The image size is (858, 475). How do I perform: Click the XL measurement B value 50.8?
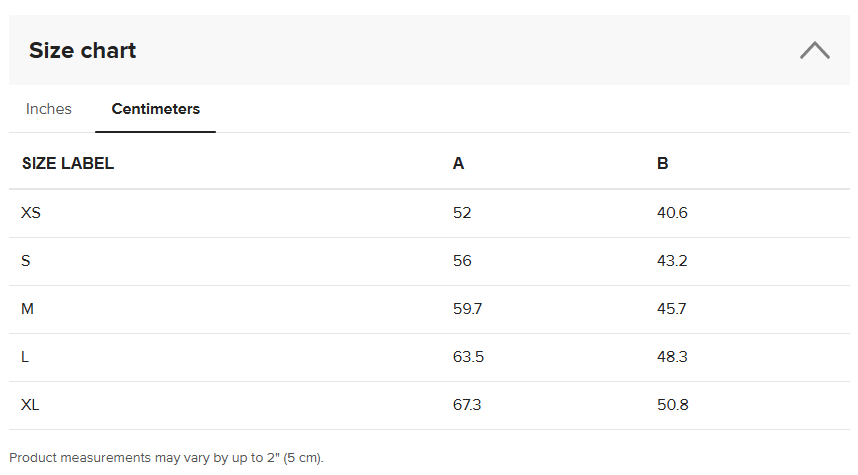pyautogui.click(x=673, y=405)
